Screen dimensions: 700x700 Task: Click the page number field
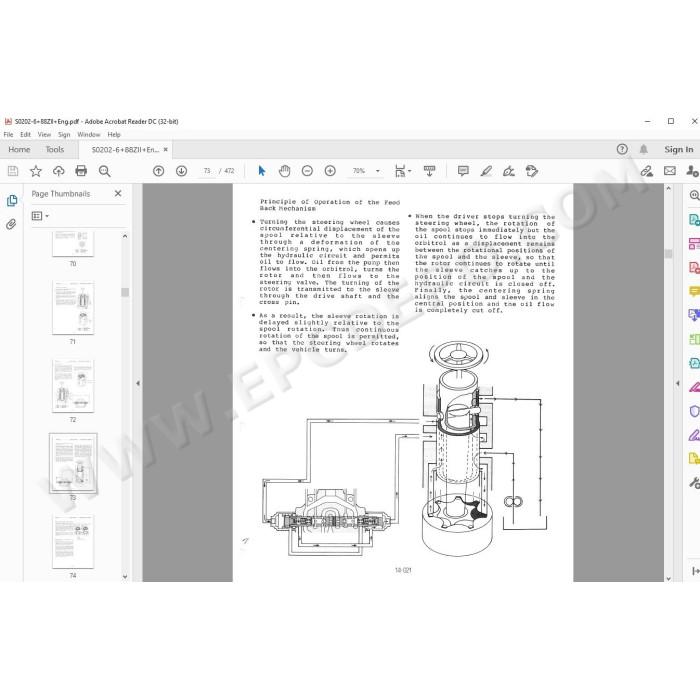point(207,171)
